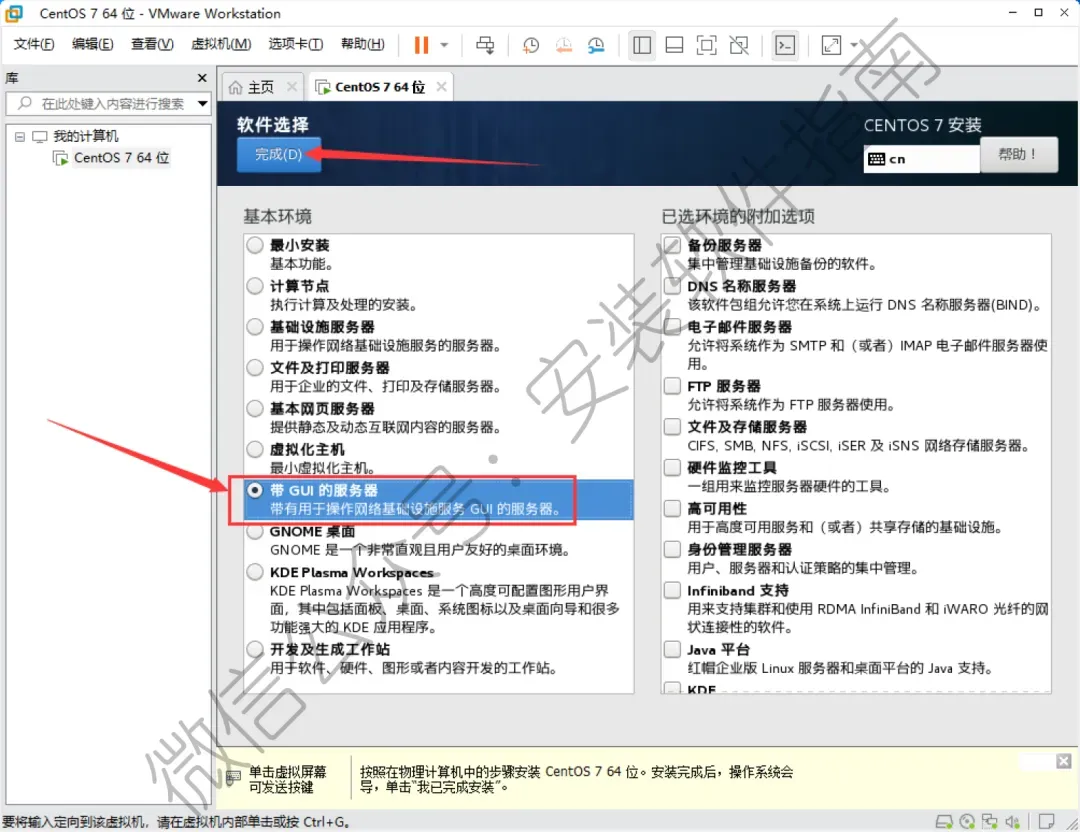This screenshot has width=1080, height=832.
Task: Open the 虚拟机(M) menu
Action: click(x=221, y=44)
